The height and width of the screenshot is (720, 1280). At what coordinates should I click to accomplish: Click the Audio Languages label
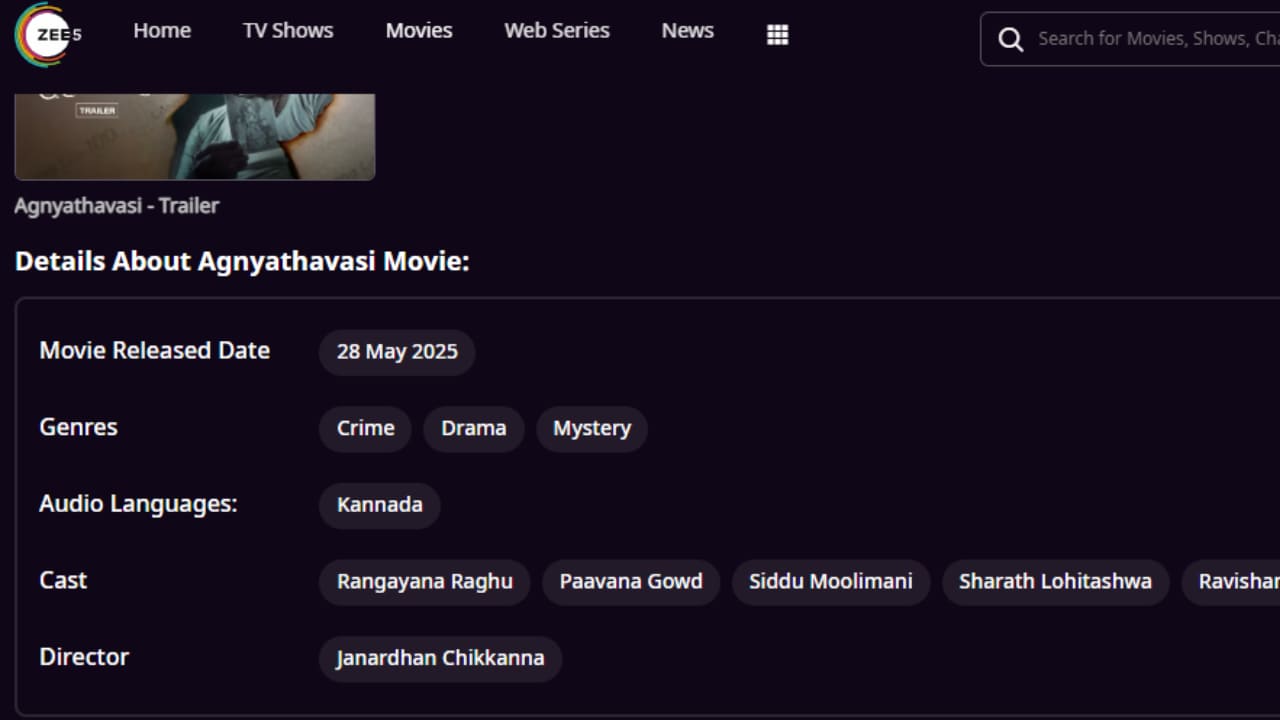click(139, 504)
